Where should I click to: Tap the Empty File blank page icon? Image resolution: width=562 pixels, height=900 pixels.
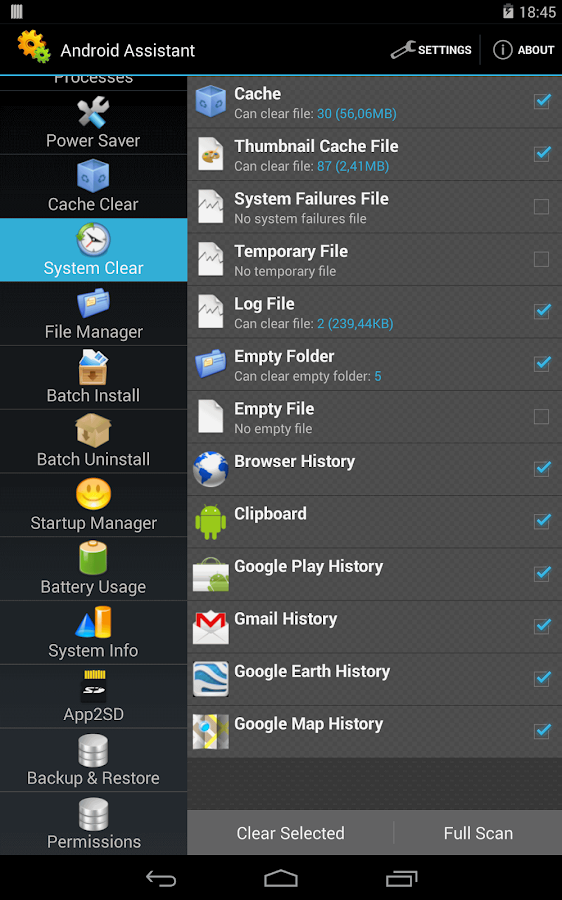click(211, 417)
